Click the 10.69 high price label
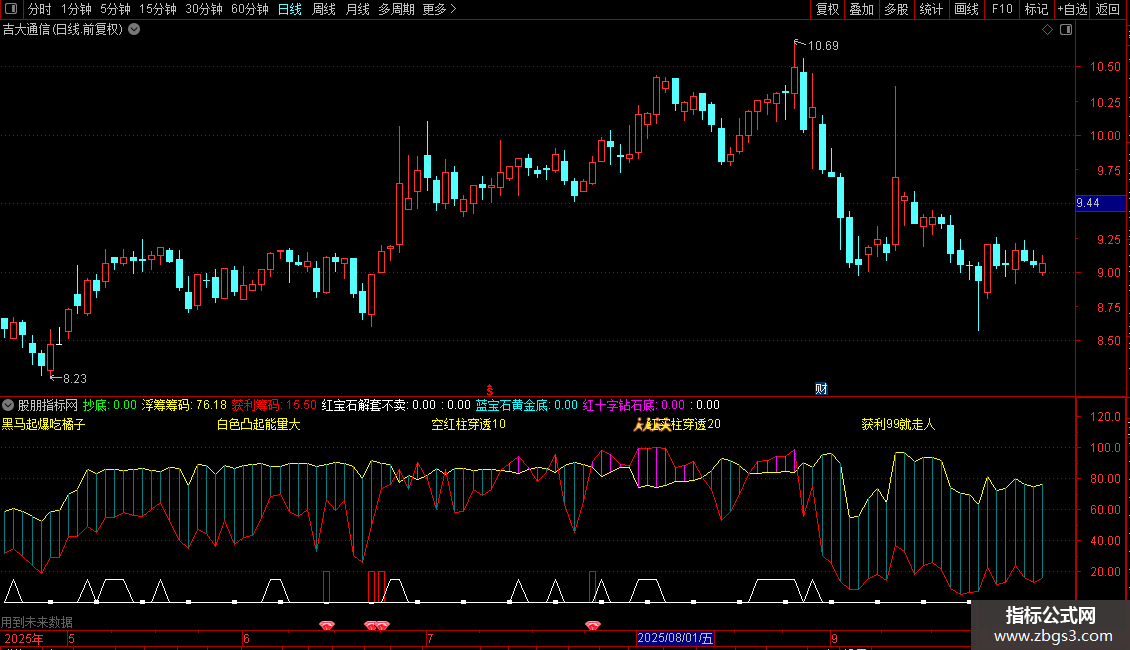 click(823, 45)
